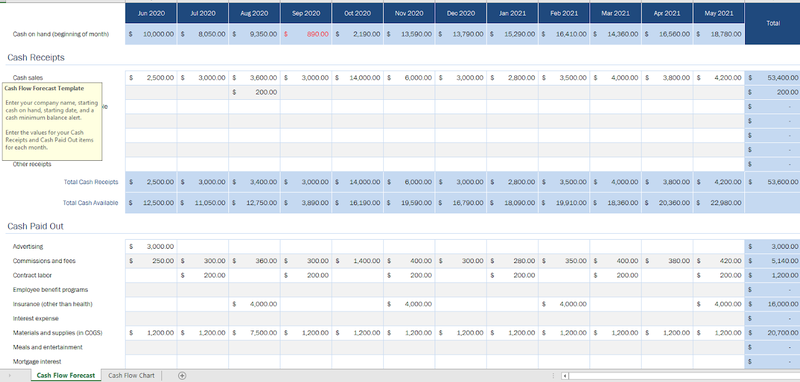The width and height of the screenshot is (800, 382).
Task: Click the Total Cash Available label
Action: (90, 203)
